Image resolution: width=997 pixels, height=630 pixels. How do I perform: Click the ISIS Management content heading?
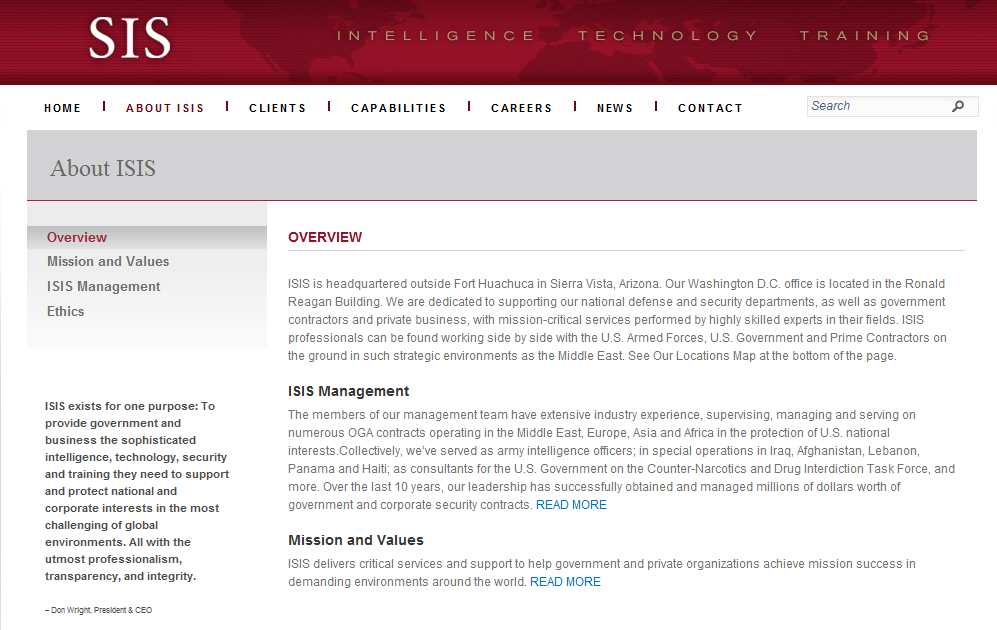click(348, 392)
